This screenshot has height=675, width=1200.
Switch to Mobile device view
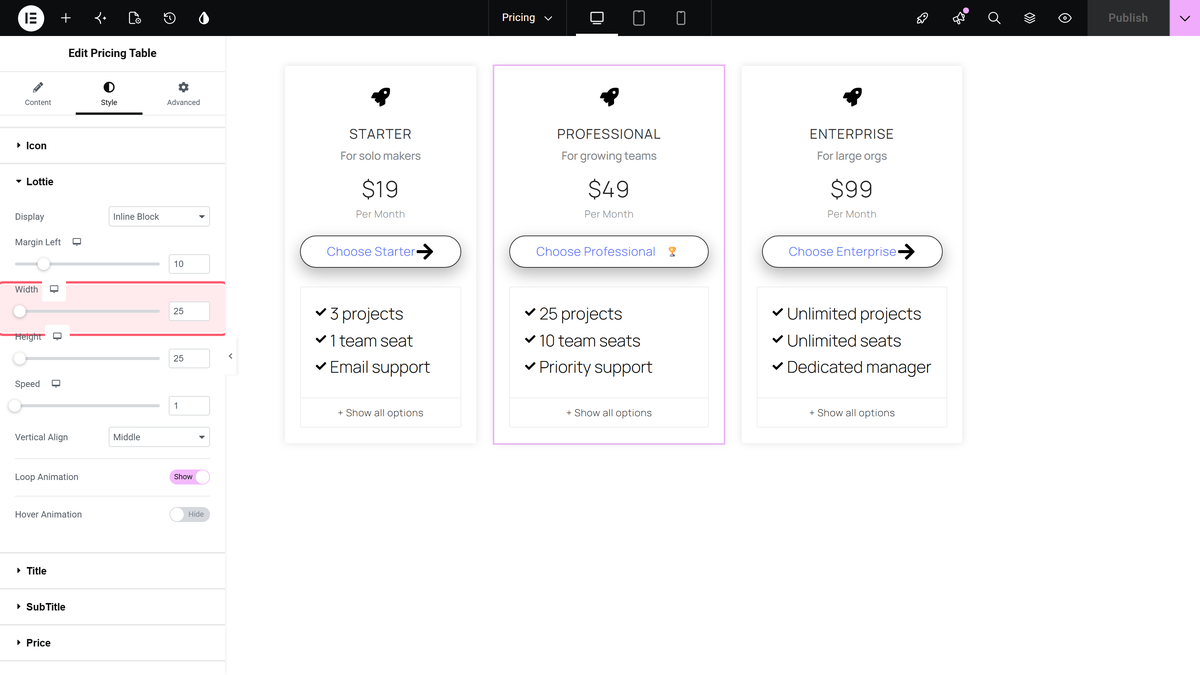681,18
